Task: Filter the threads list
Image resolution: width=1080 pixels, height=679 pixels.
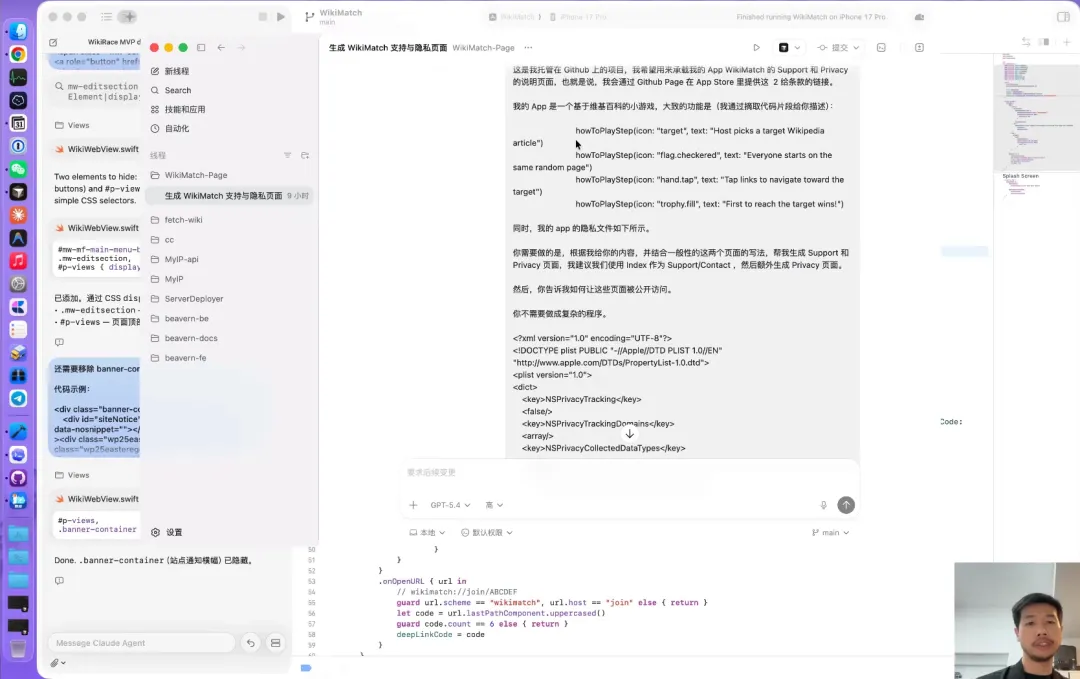Action: point(287,156)
